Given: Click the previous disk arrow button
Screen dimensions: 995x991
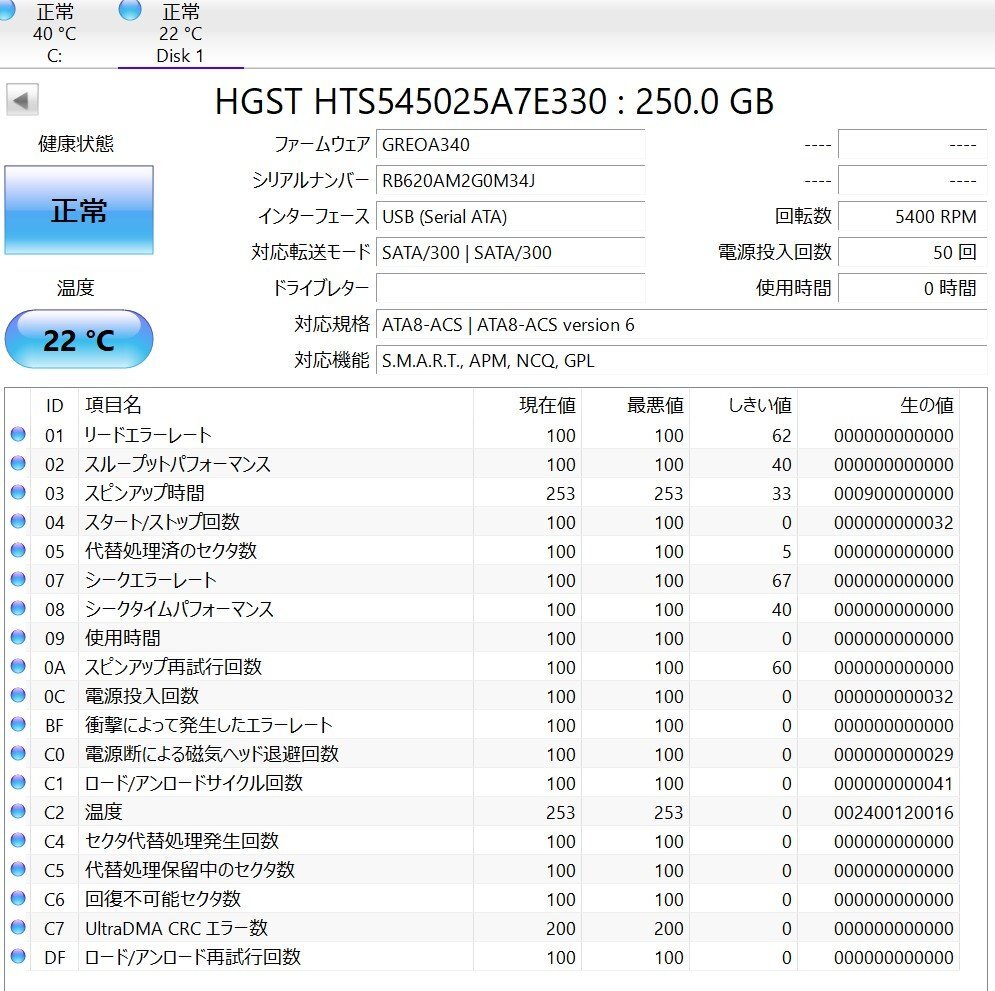Looking at the screenshot, I should (x=22, y=100).
